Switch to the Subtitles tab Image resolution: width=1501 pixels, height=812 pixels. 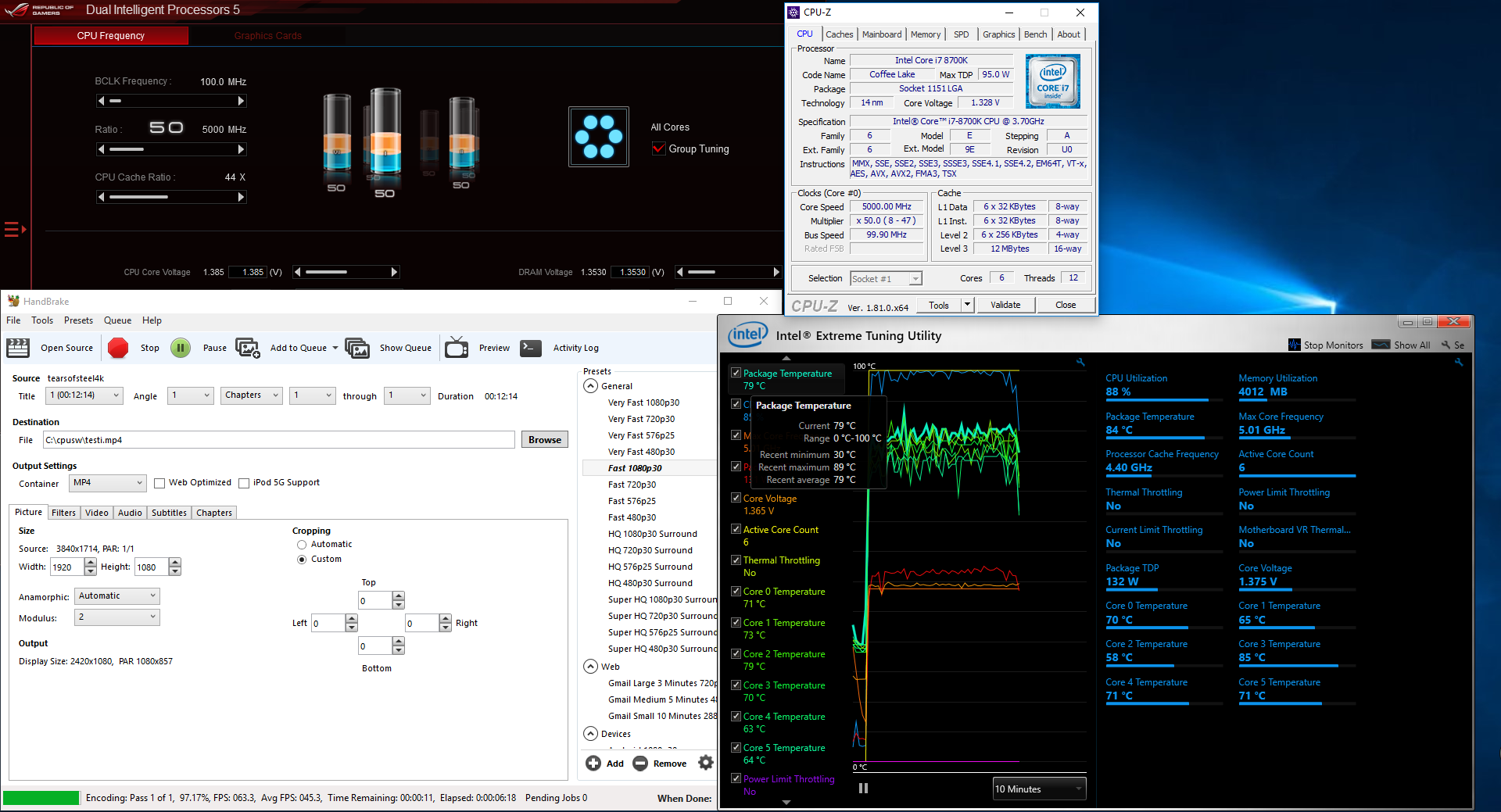pos(169,513)
